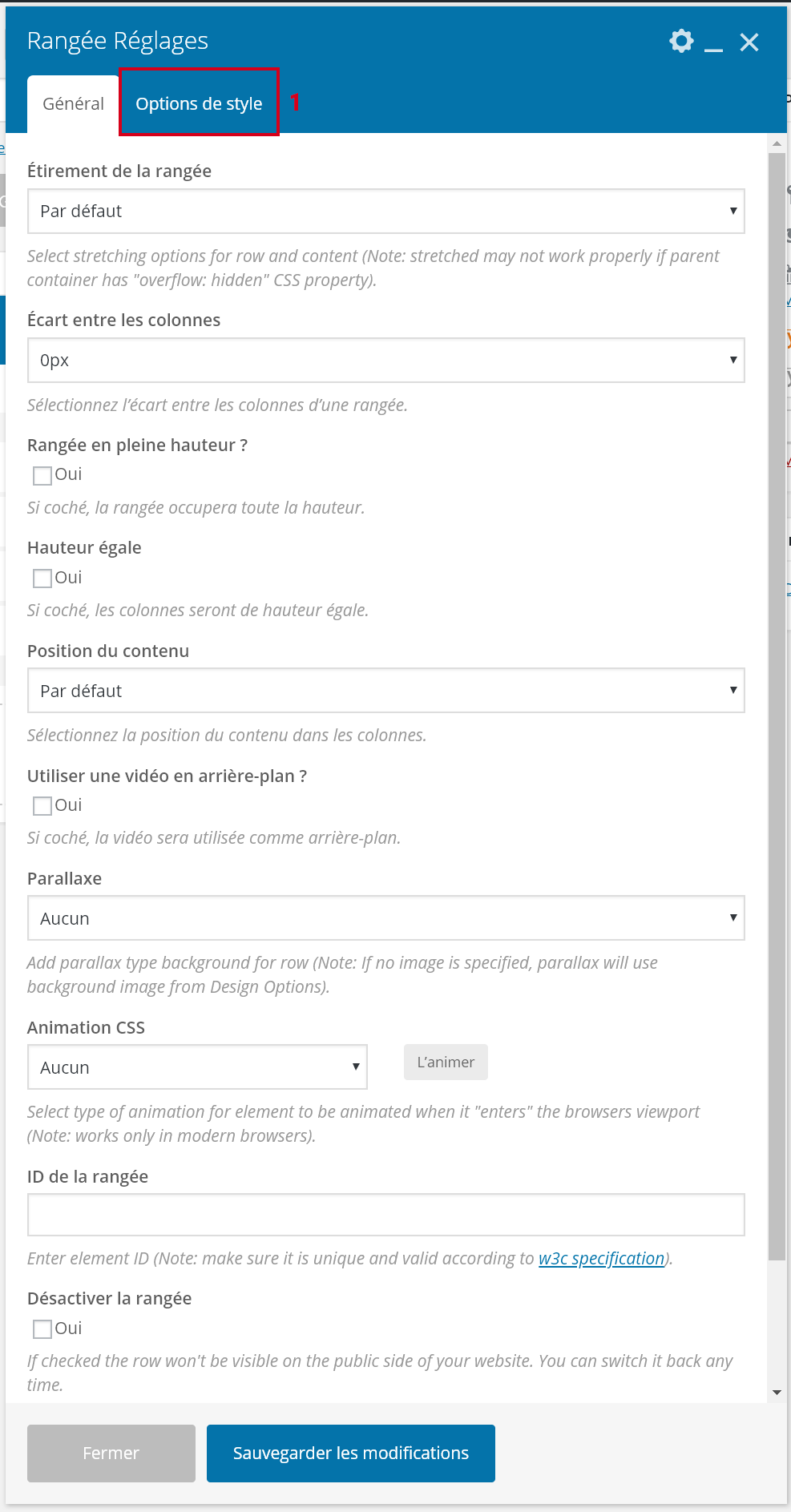Expand the Écart entre les colonnes dropdown
This screenshot has height=1512, width=791.
point(385,361)
